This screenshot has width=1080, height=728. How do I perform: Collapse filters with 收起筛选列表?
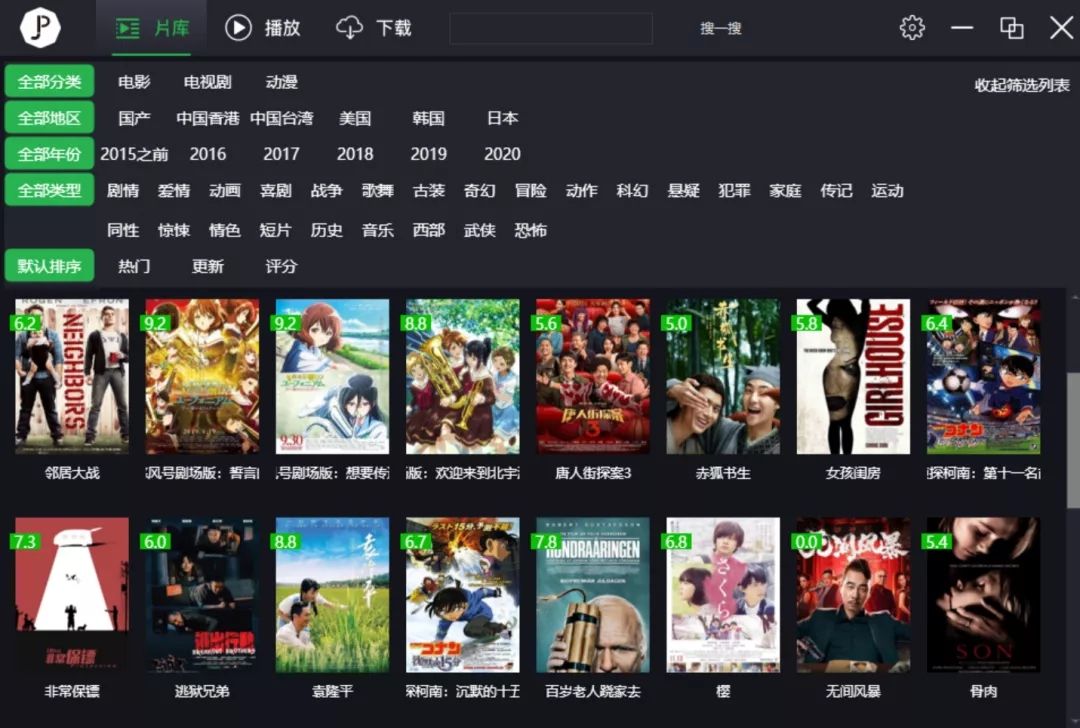(x=1021, y=85)
